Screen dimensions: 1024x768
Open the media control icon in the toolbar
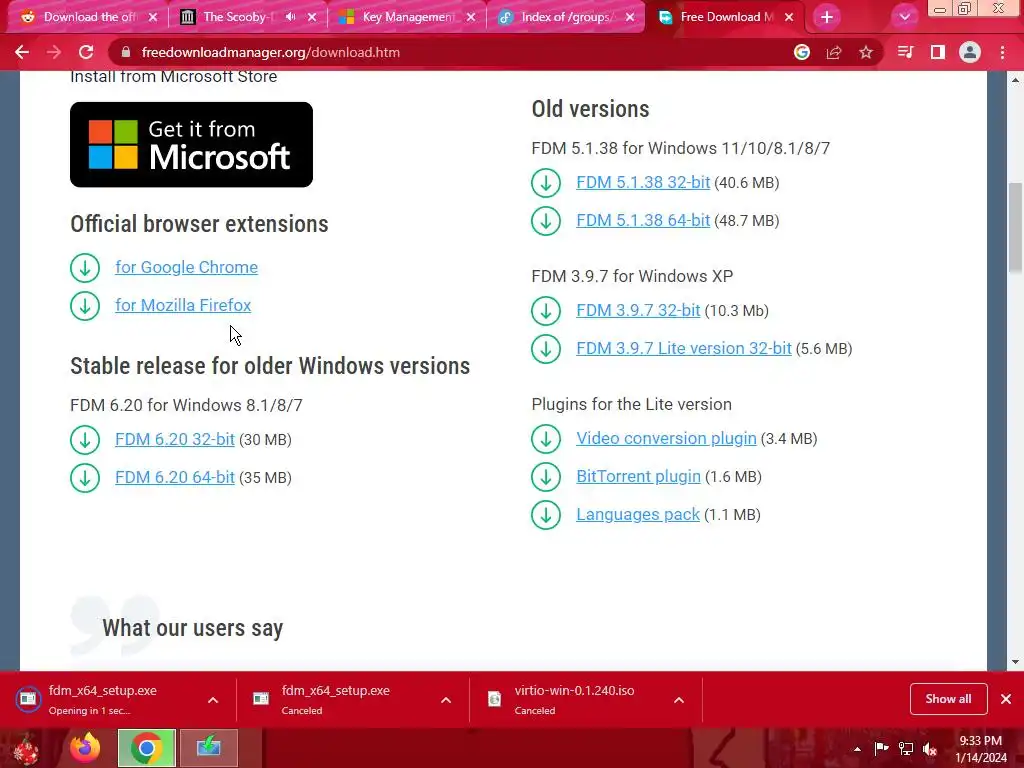pyautogui.click(x=905, y=52)
